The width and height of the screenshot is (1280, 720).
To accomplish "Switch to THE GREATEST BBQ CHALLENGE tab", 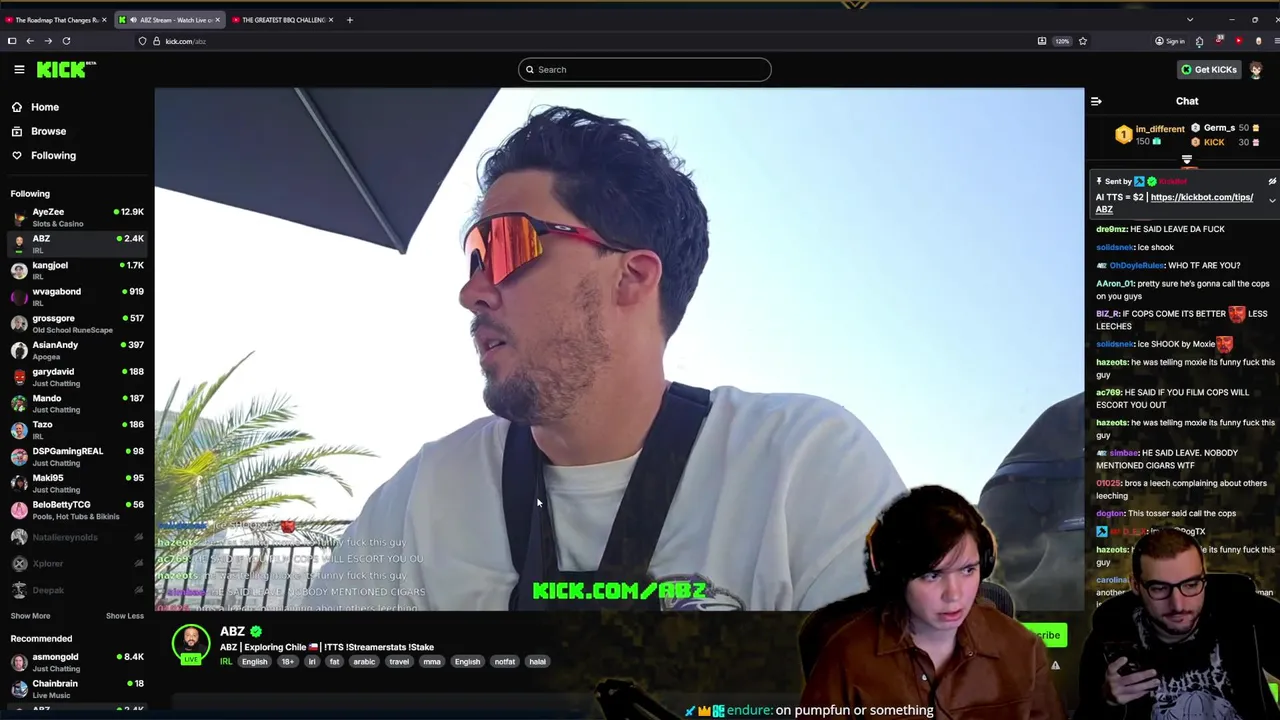I will pyautogui.click(x=284, y=20).
